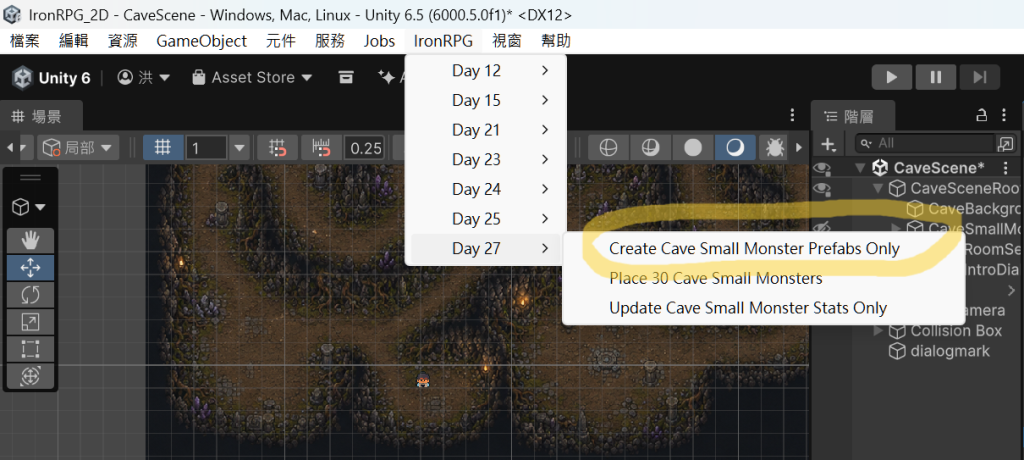Select the Hand view tool
The width and height of the screenshot is (1024, 460).
pyautogui.click(x=31, y=241)
